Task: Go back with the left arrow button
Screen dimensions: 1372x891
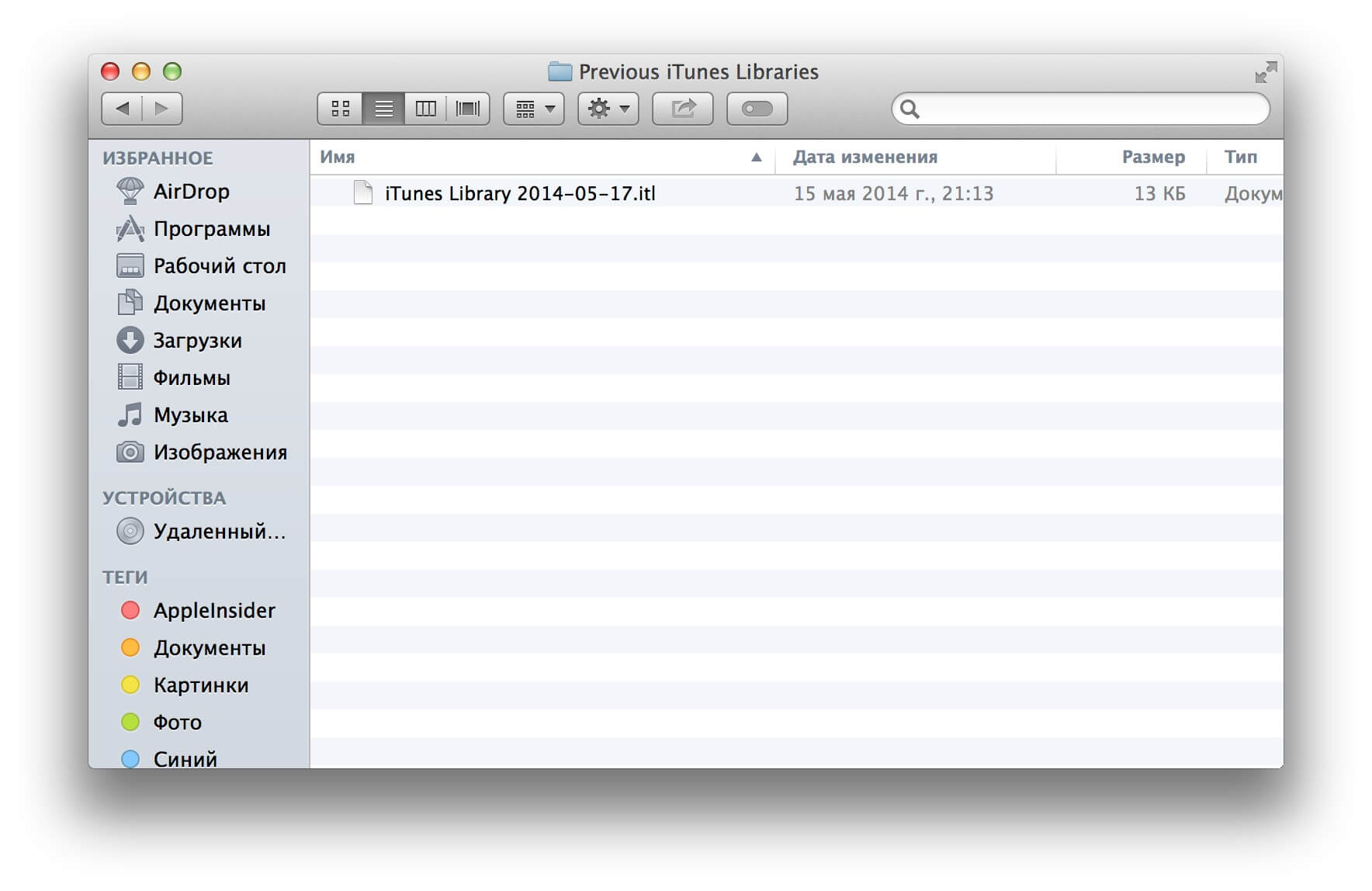Action: [122, 109]
